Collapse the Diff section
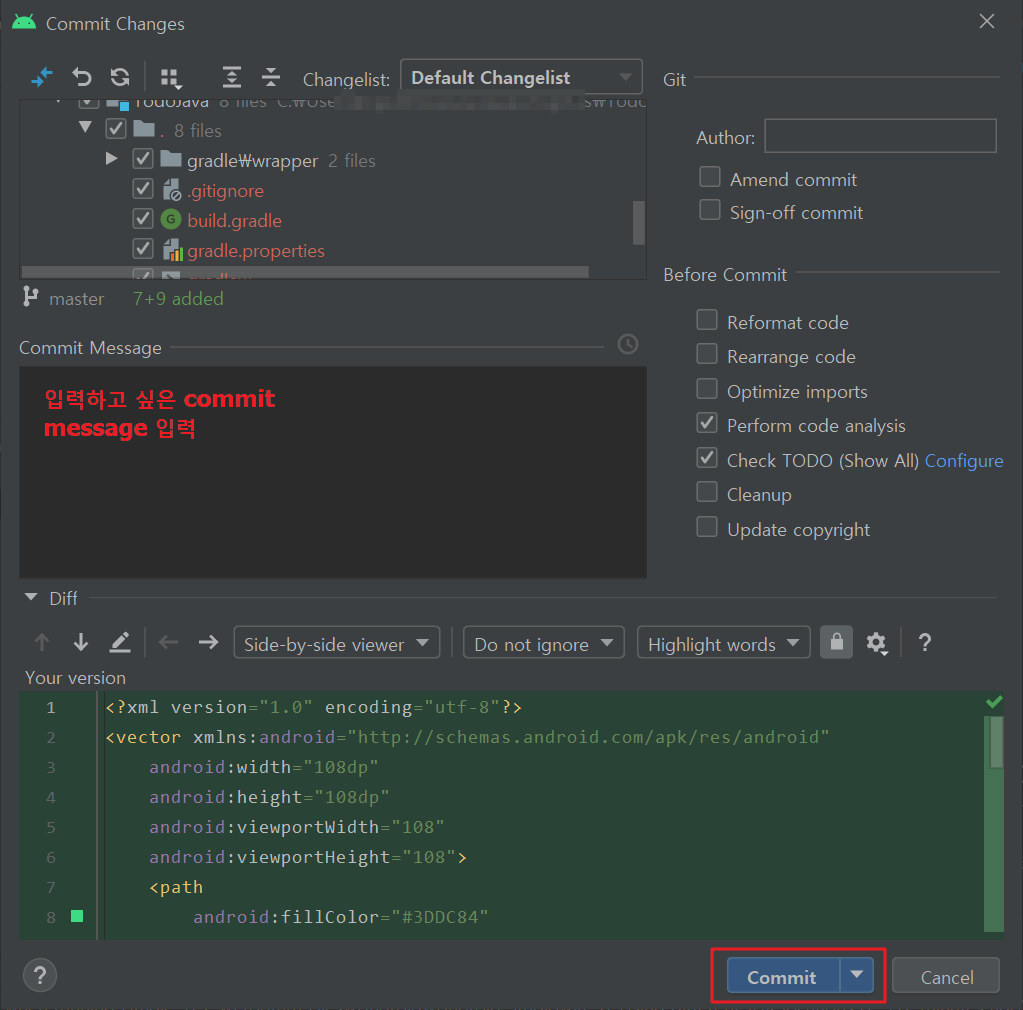Screen dimensions: 1023x1010 tap(31, 597)
